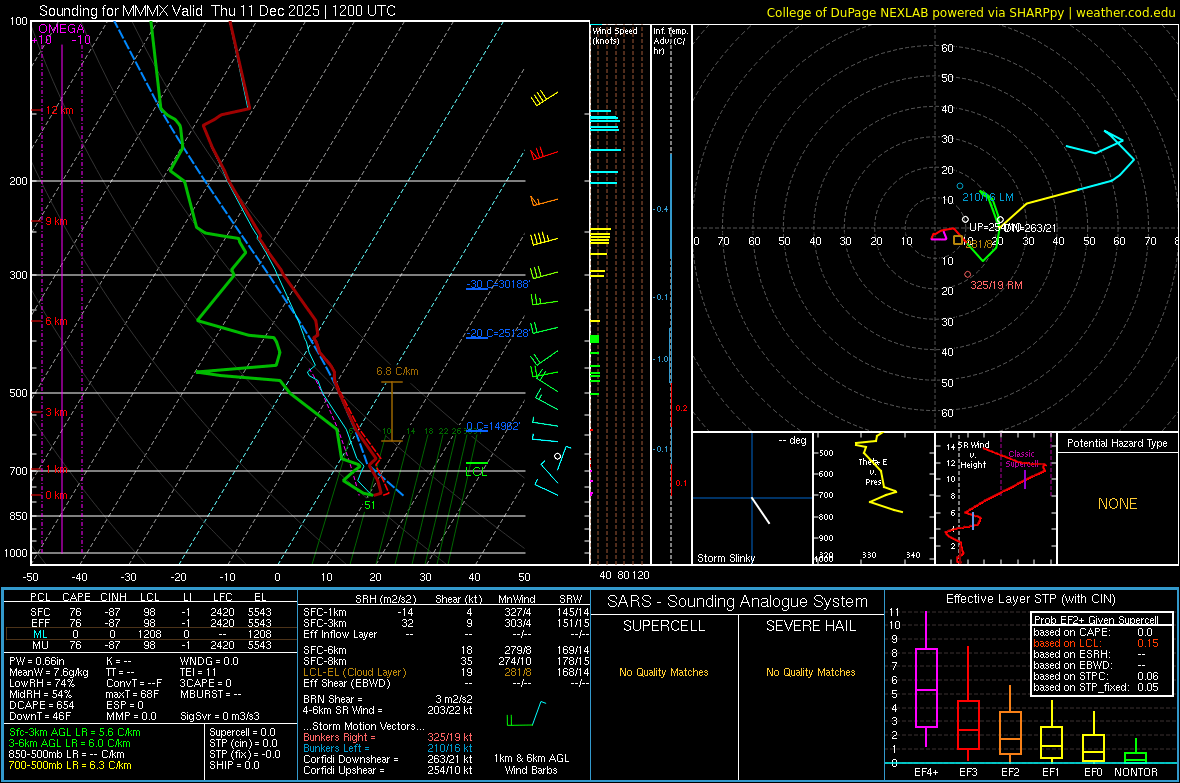Click the MeanW = 7.6g/kg value
The height and width of the screenshot is (783, 1180).
[48, 672]
